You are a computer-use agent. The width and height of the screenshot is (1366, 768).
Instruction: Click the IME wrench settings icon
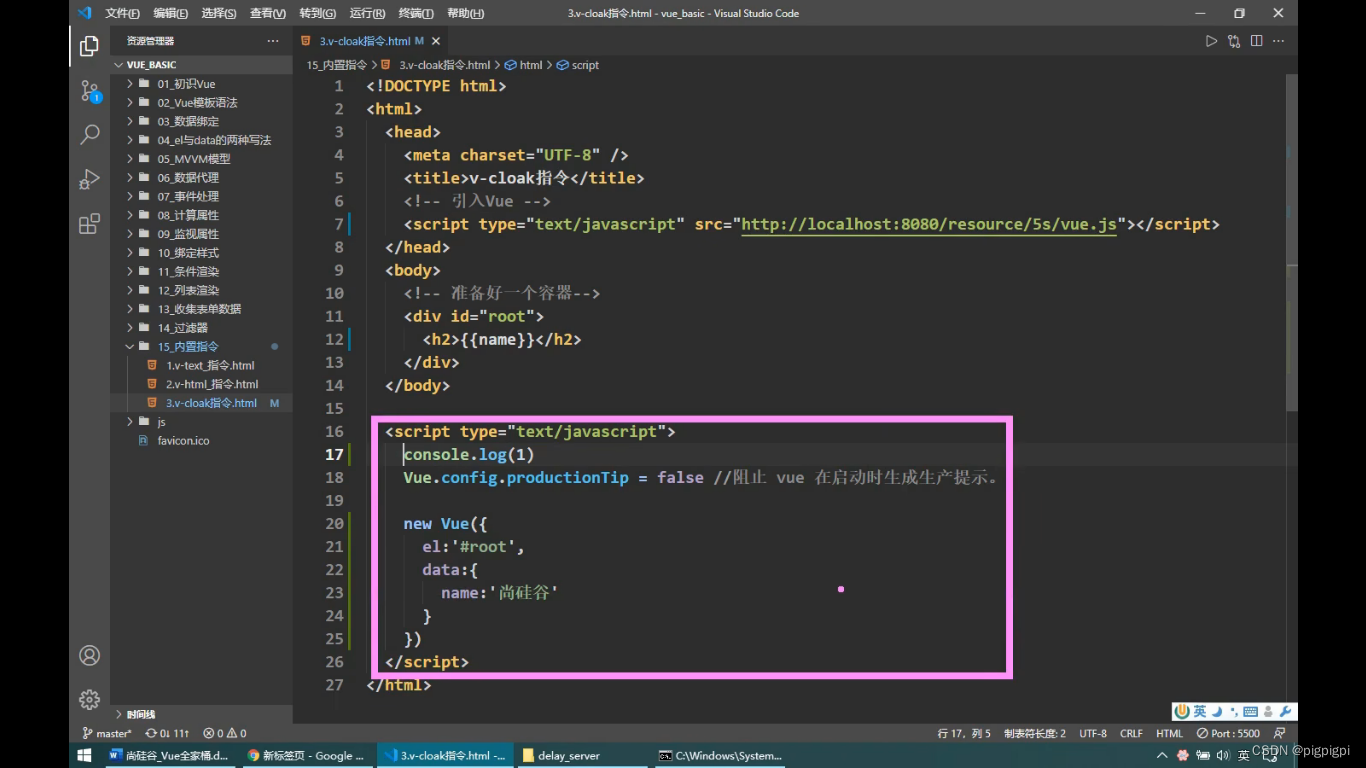coord(1286,712)
